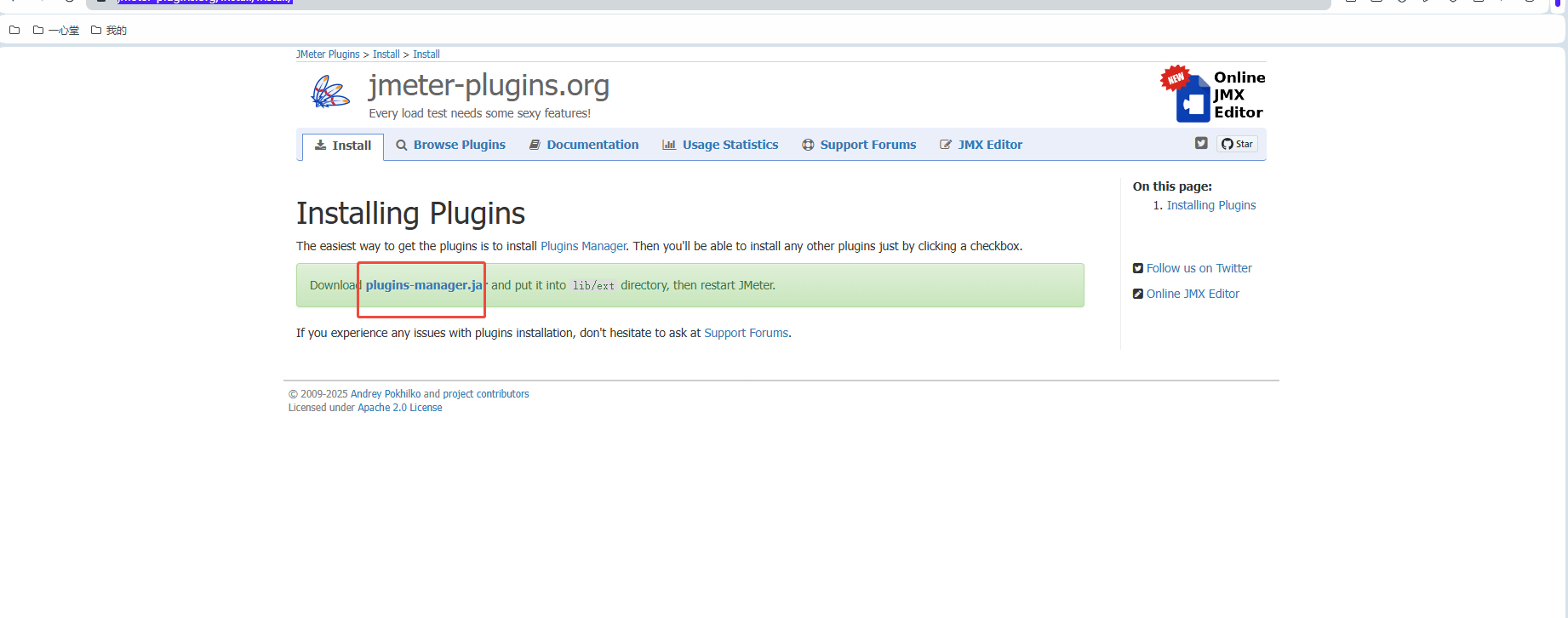
Task: Download plugins-manager.jar file
Action: pos(426,285)
